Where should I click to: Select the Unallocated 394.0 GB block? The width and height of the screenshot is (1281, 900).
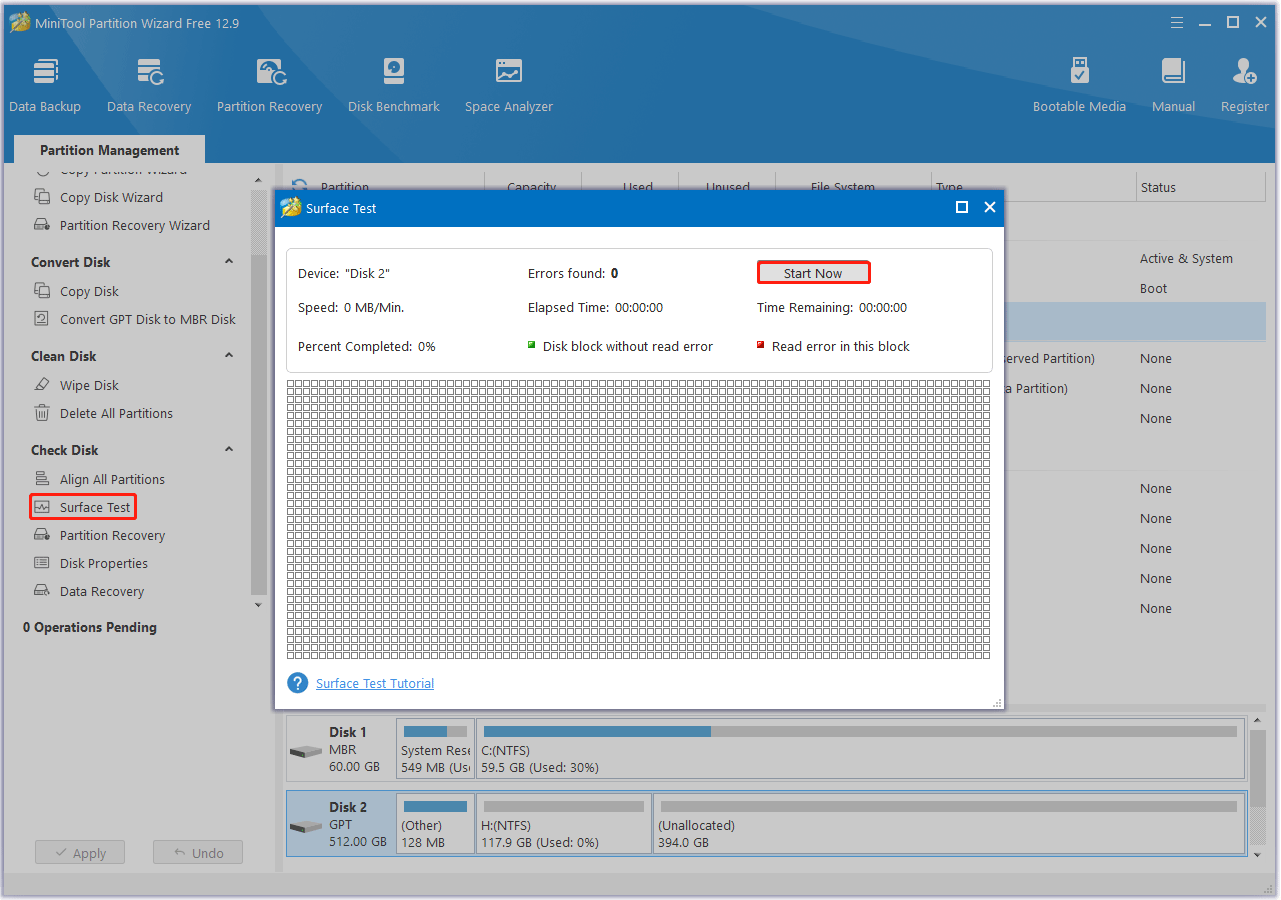coord(949,824)
